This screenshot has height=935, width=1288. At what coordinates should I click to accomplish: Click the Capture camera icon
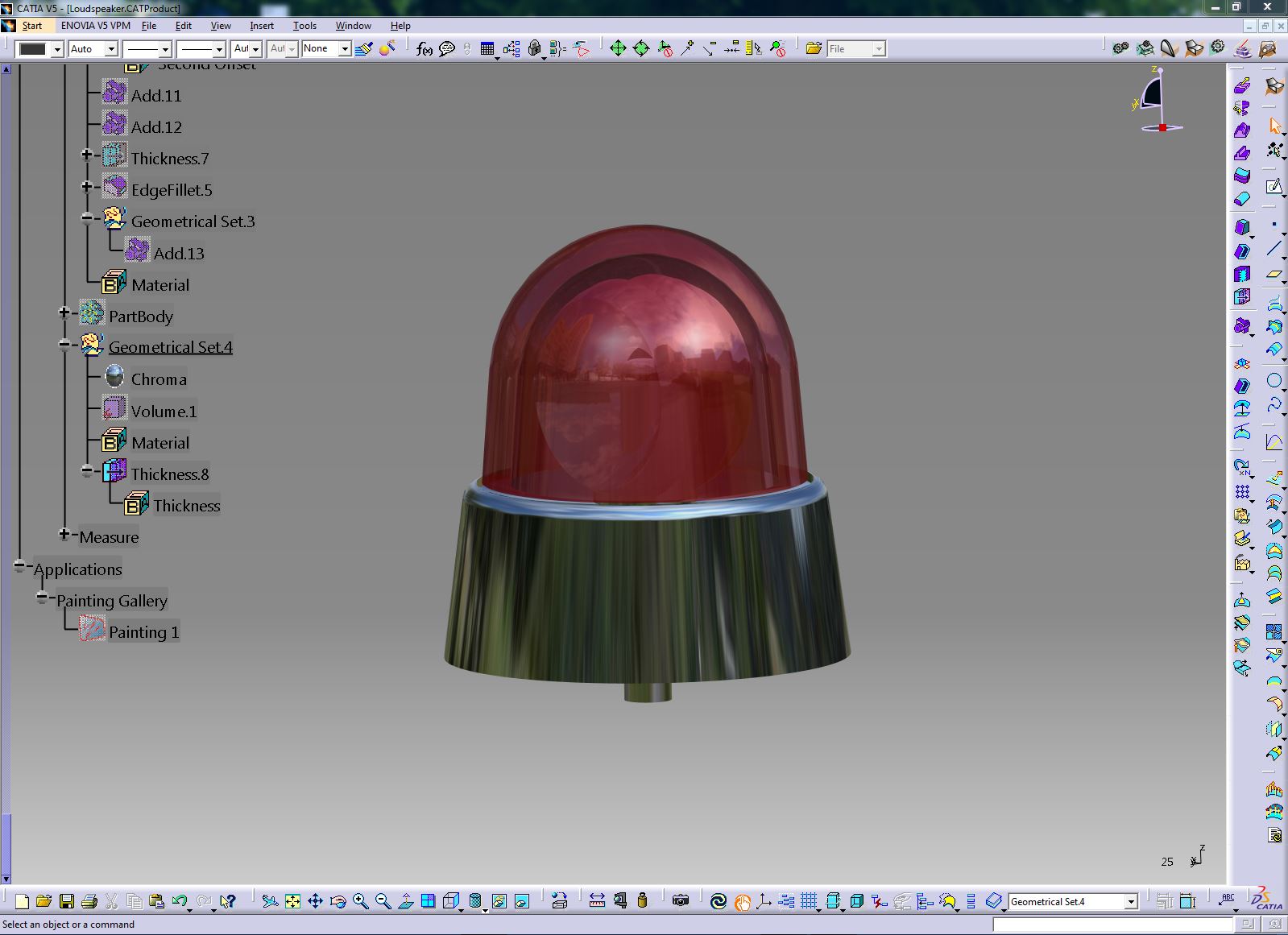681,900
